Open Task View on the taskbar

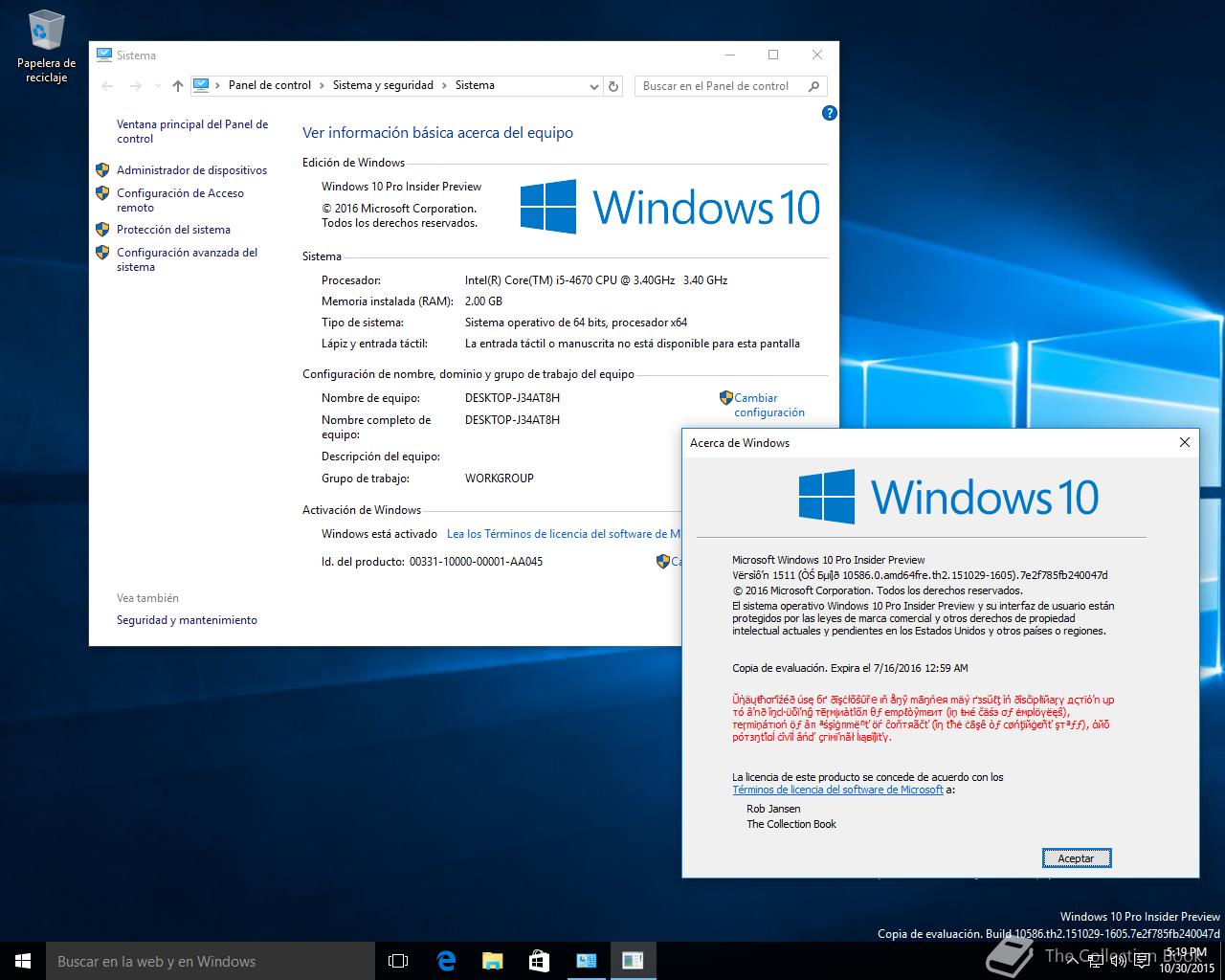[398, 961]
